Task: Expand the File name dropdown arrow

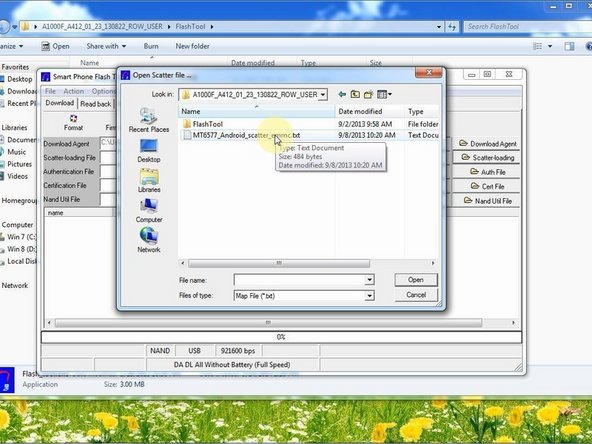Action: tap(369, 280)
